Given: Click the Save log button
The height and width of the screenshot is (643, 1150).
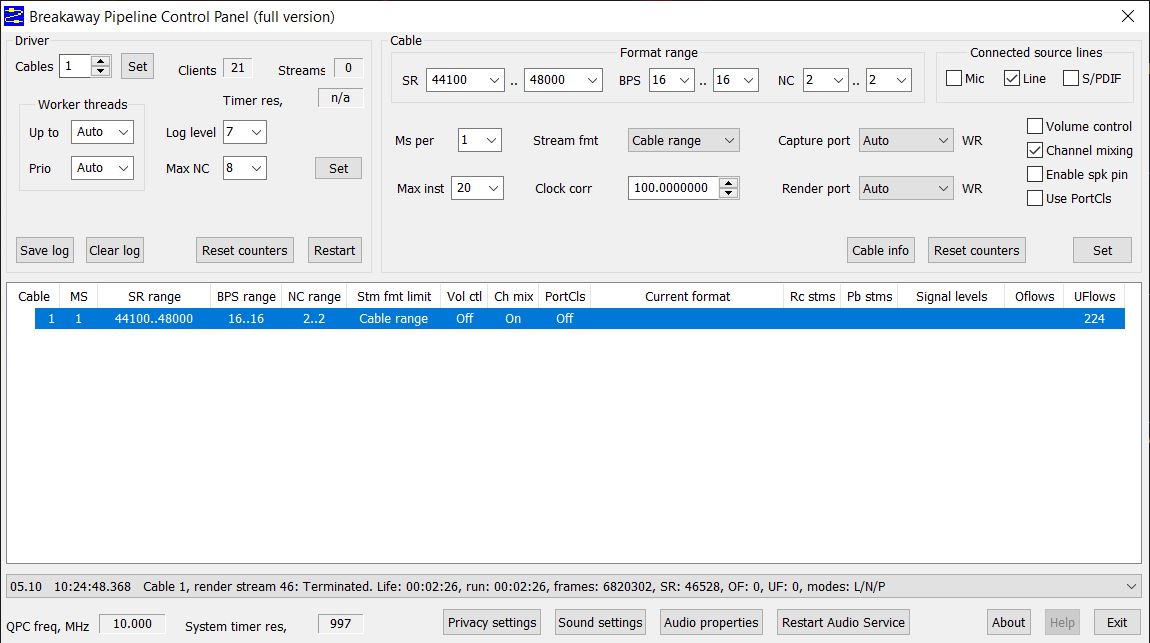Looking at the screenshot, I should tap(44, 250).
